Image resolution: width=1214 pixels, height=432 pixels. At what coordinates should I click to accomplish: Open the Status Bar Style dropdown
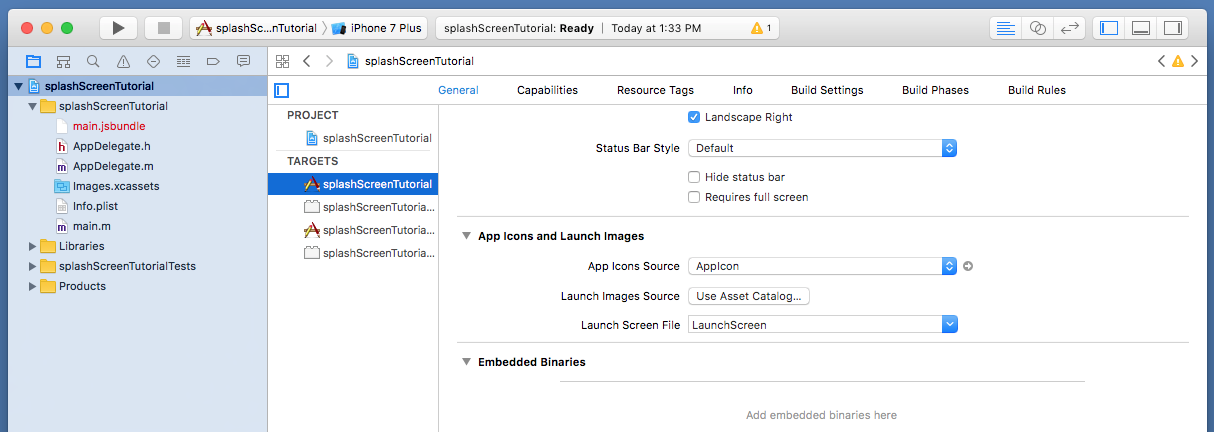point(822,148)
